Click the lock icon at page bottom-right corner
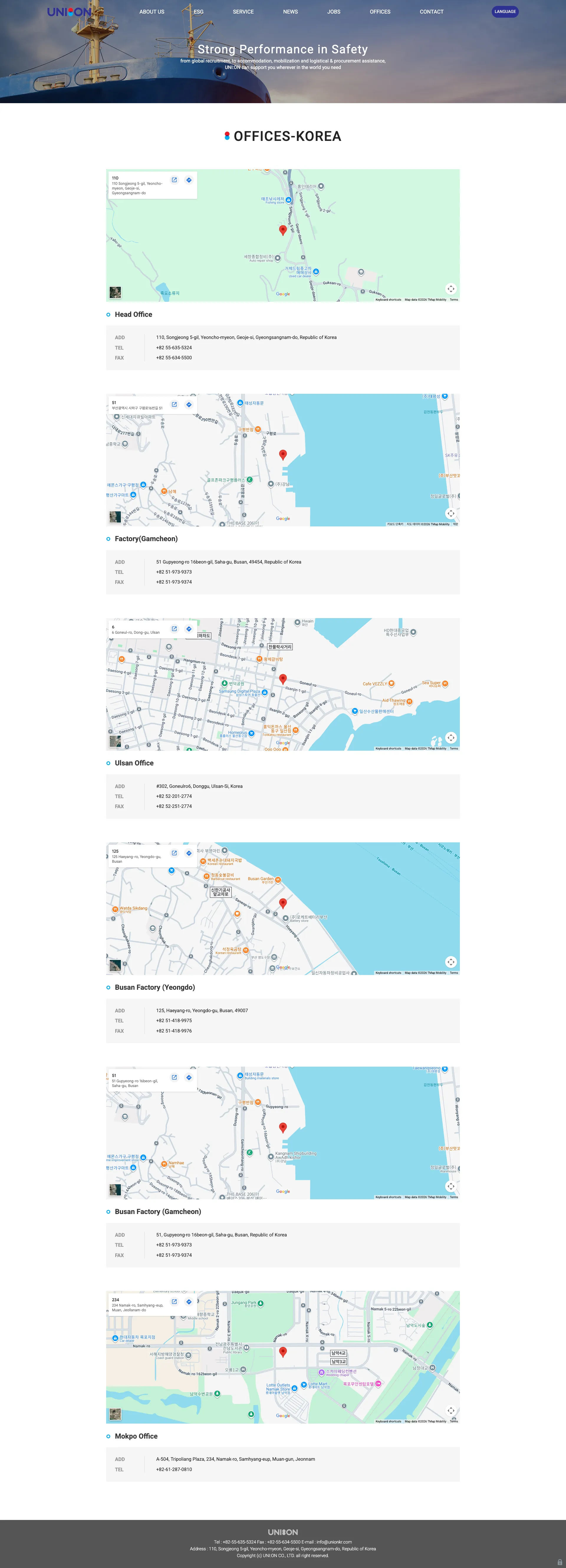The height and width of the screenshot is (1568, 566). pos(560,1562)
